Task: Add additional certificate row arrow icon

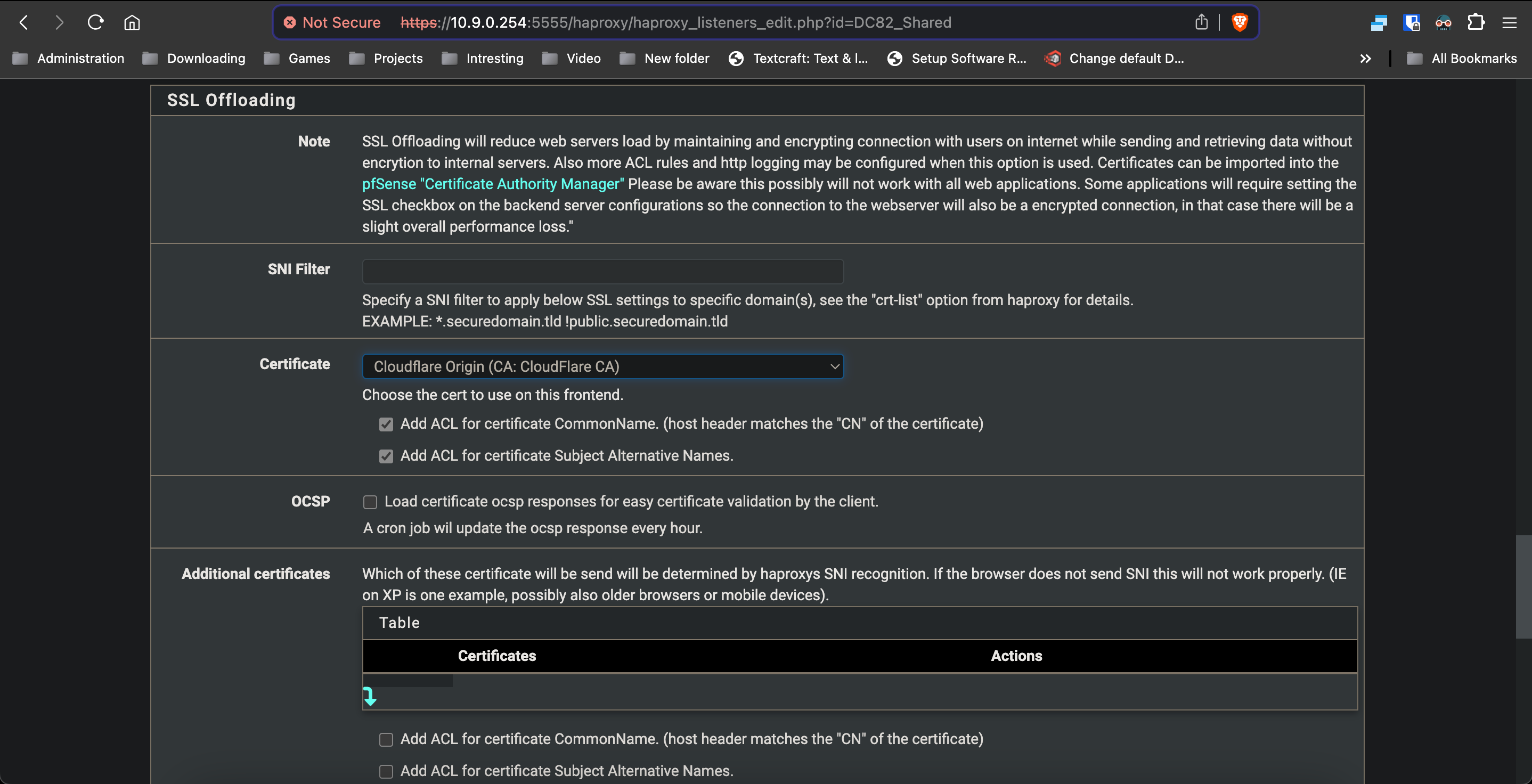Action: [370, 696]
